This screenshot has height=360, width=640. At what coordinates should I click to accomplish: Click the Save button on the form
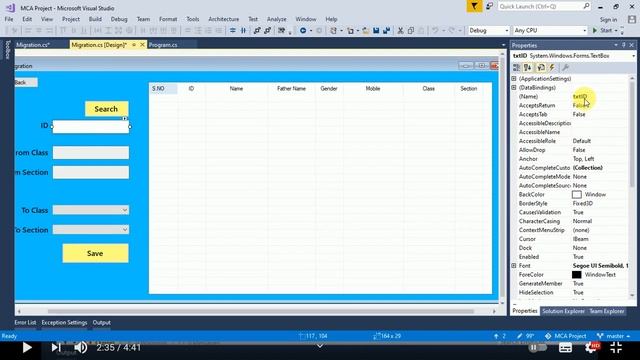(x=95, y=253)
